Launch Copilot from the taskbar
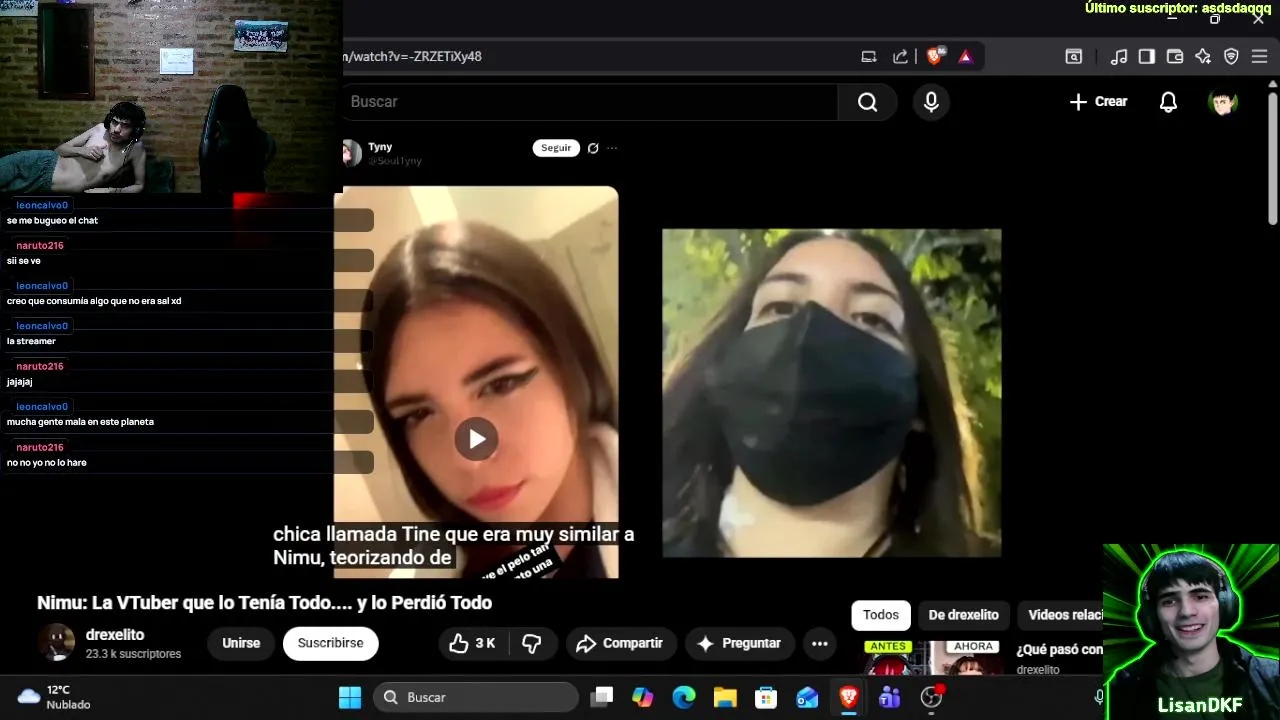This screenshot has width=1280, height=720. point(642,698)
